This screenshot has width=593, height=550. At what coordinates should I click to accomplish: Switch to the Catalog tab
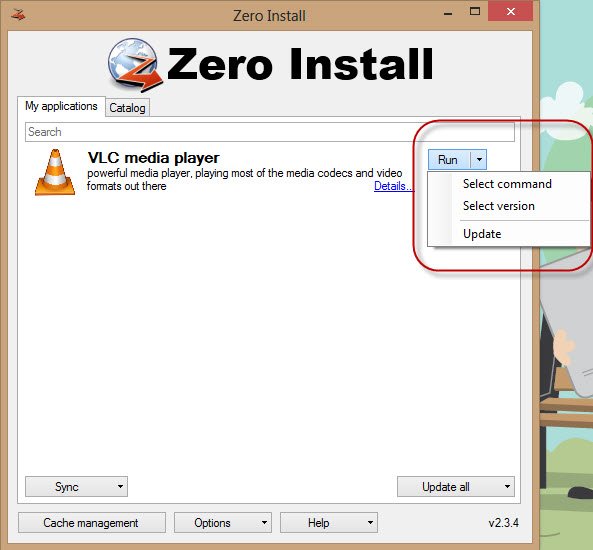(127, 108)
